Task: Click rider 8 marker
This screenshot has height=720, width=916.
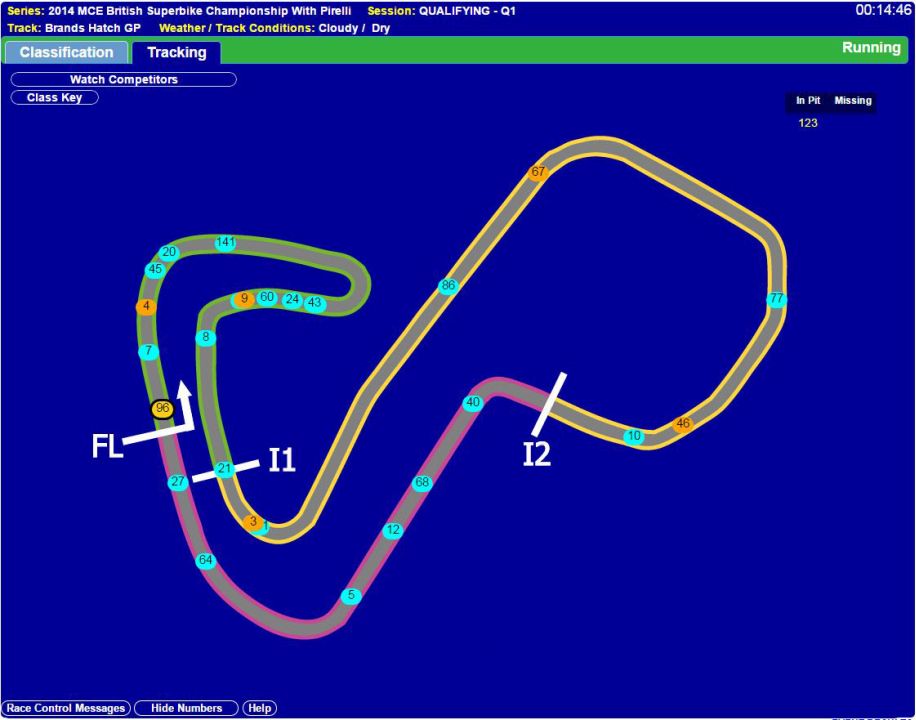Action: (x=206, y=337)
